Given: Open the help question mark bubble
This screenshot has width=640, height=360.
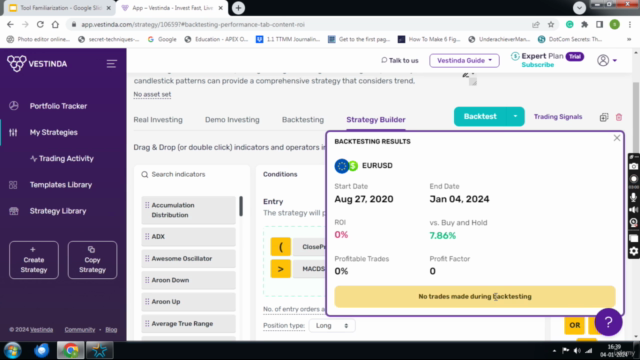Looking at the screenshot, I should point(608,322).
